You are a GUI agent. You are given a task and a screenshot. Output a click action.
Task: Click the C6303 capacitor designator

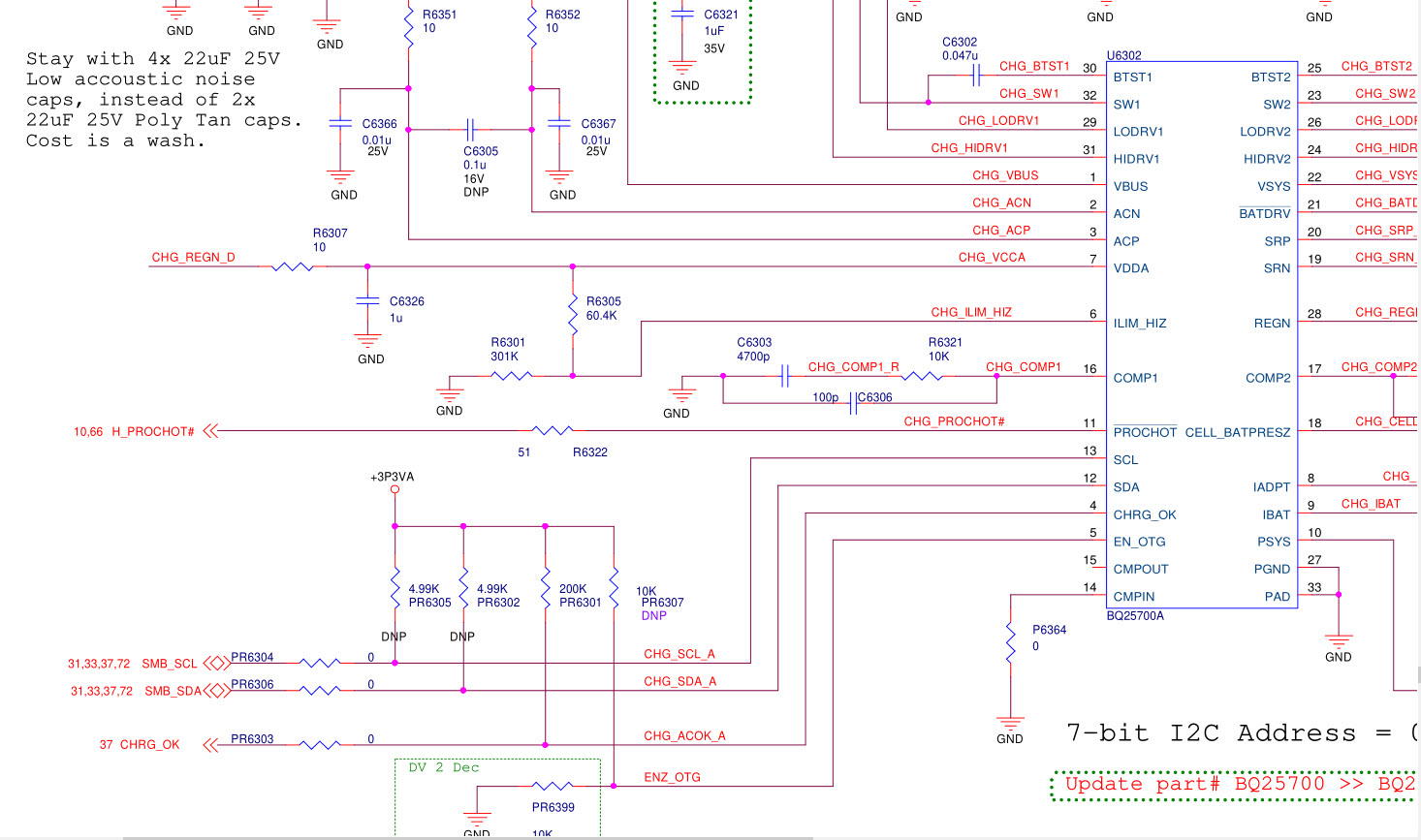click(754, 343)
